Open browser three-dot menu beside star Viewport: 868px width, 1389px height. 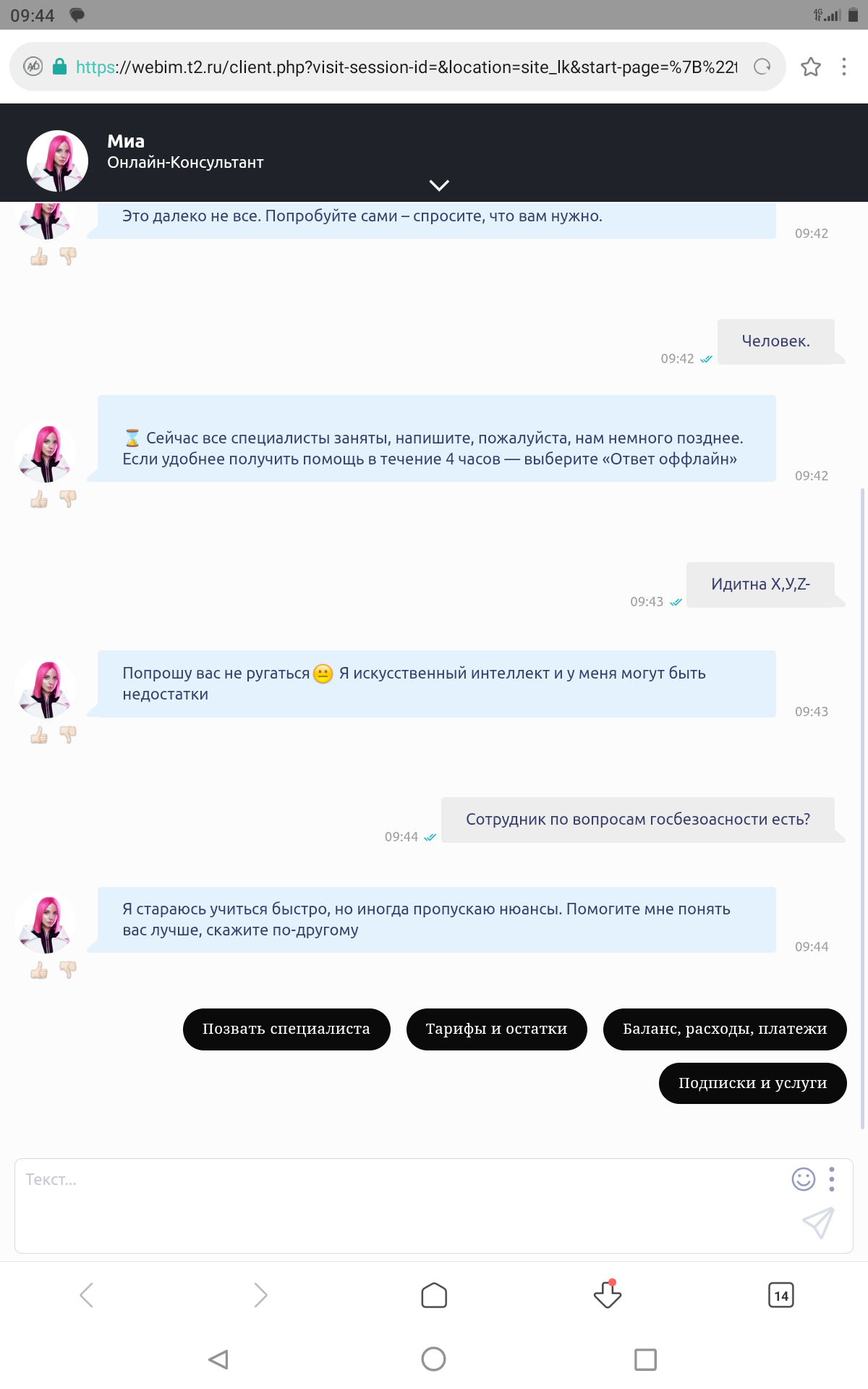coord(844,67)
